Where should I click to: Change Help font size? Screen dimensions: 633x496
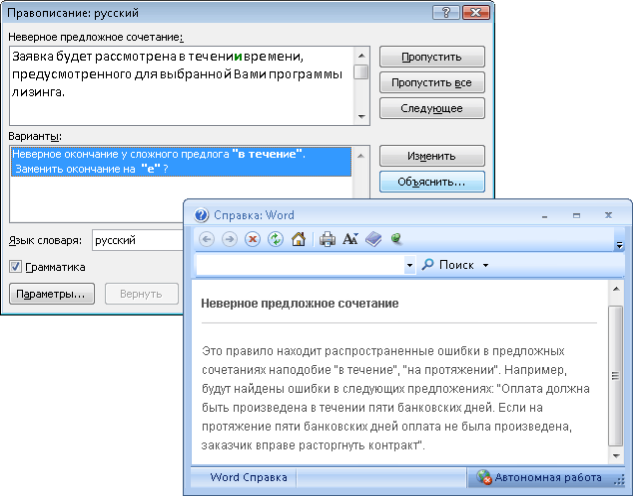350,239
